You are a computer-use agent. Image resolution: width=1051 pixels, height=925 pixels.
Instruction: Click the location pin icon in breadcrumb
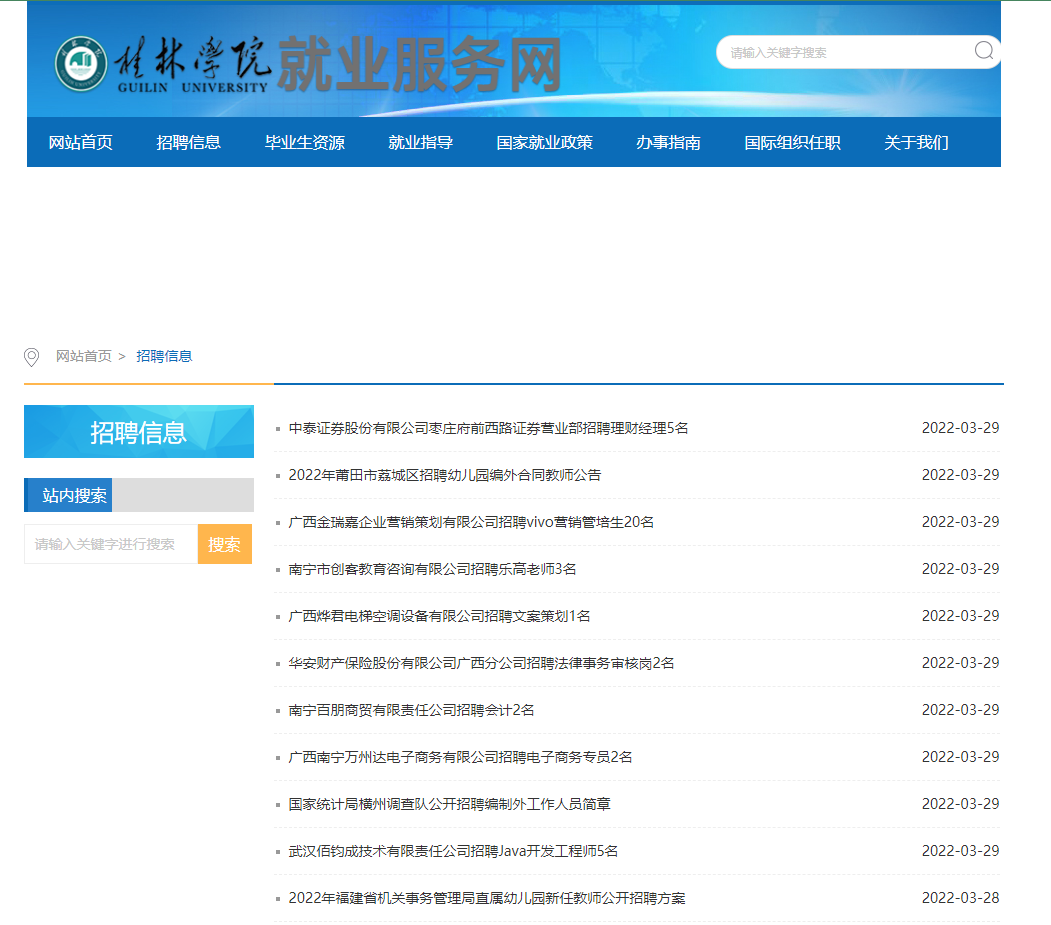click(x=32, y=357)
